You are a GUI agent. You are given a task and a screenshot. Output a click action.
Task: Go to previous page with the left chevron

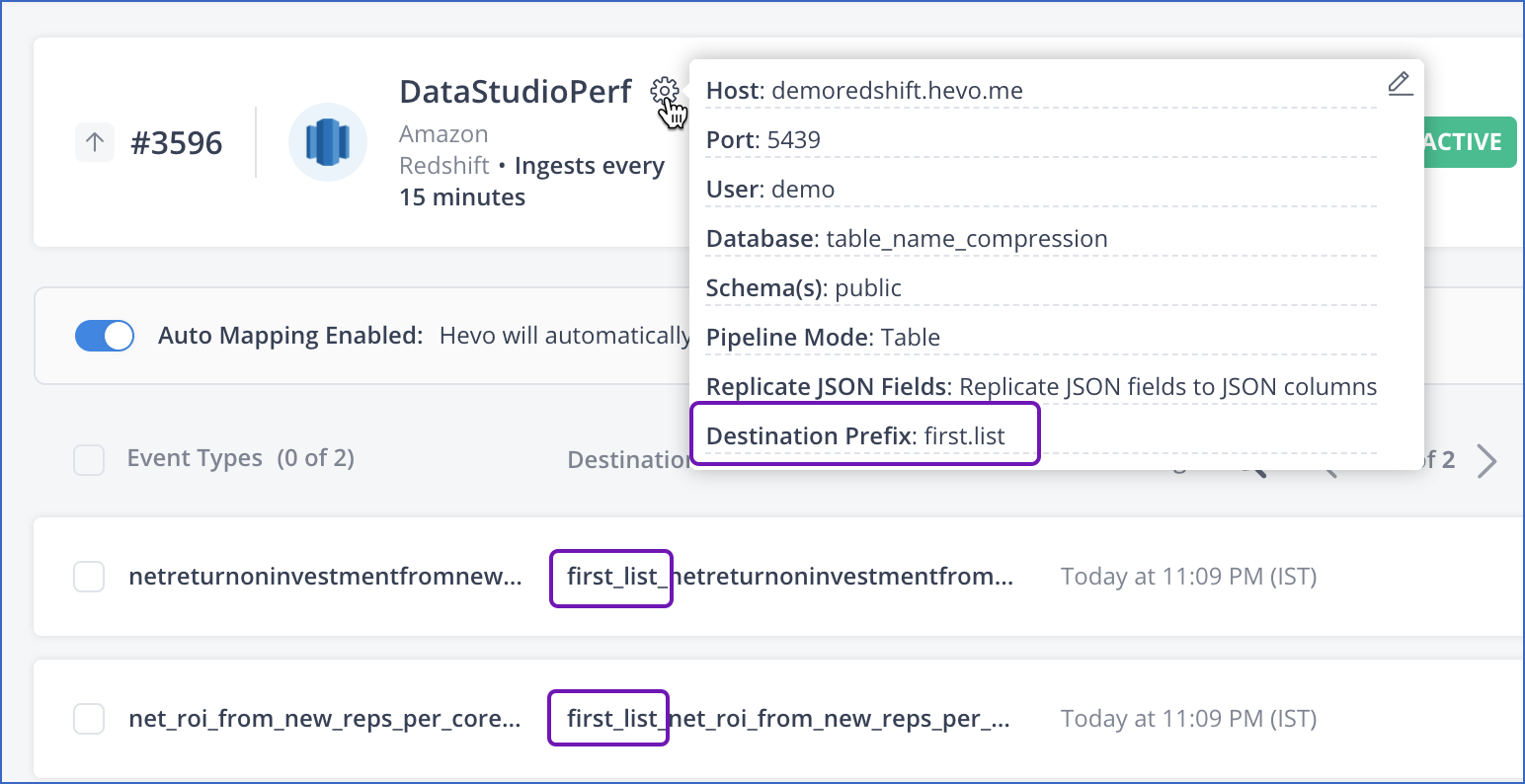coord(1328,461)
